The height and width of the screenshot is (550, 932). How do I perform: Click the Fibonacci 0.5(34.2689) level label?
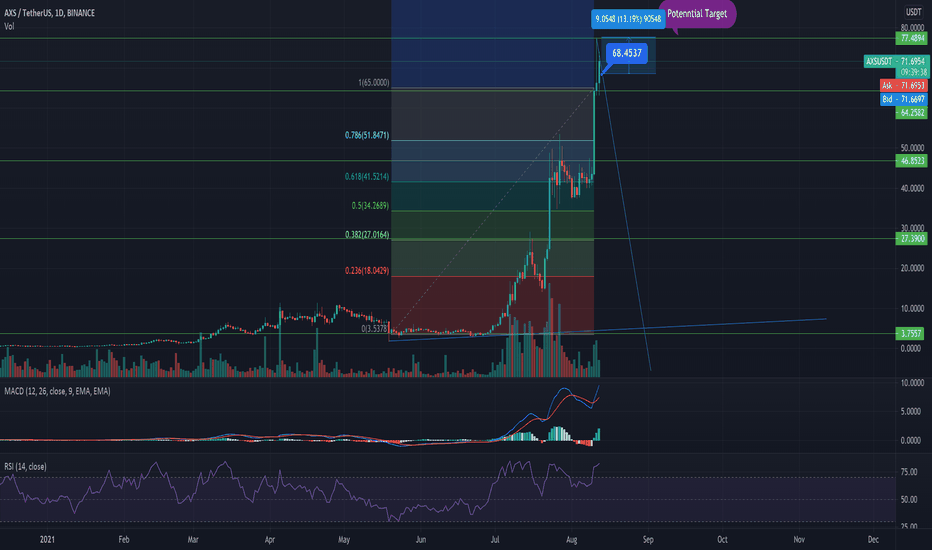[370, 206]
